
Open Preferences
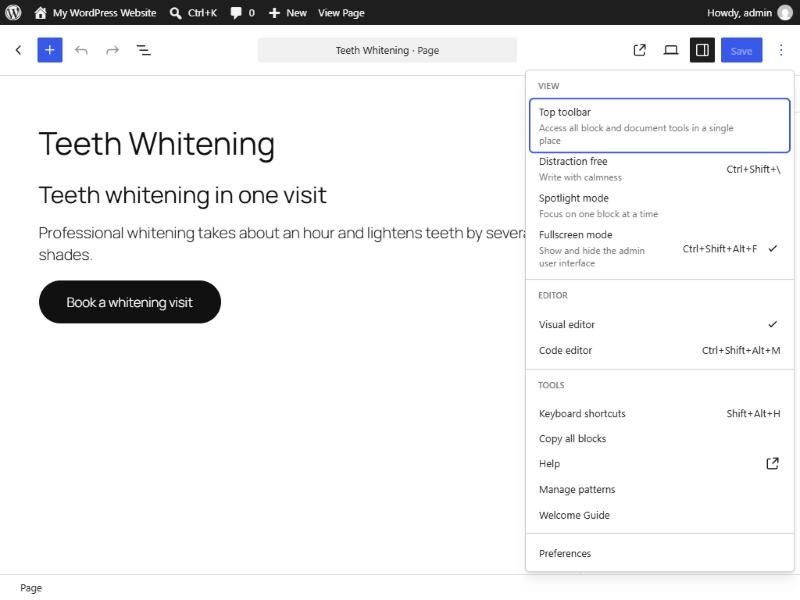coord(660,554)
